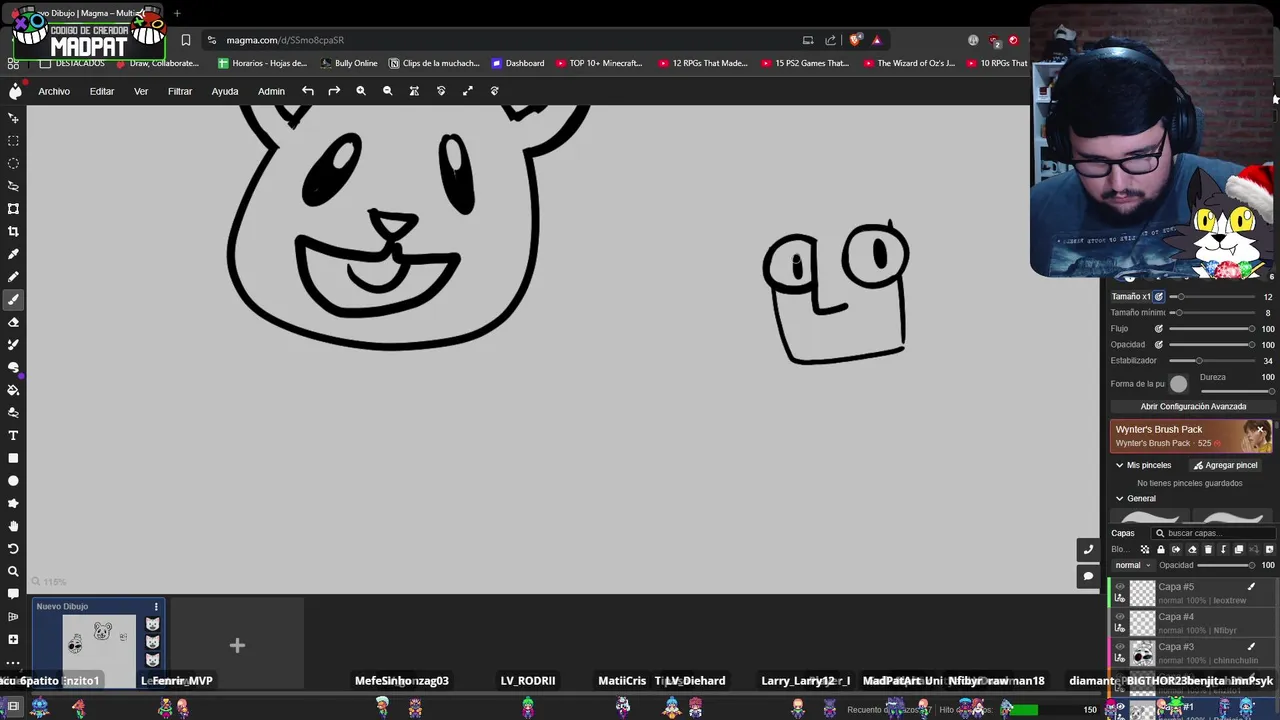Viewport: 1280px width, 720px height.
Task: Toggle pen pressure for Tamaño
Action: pyautogui.click(x=1159, y=296)
